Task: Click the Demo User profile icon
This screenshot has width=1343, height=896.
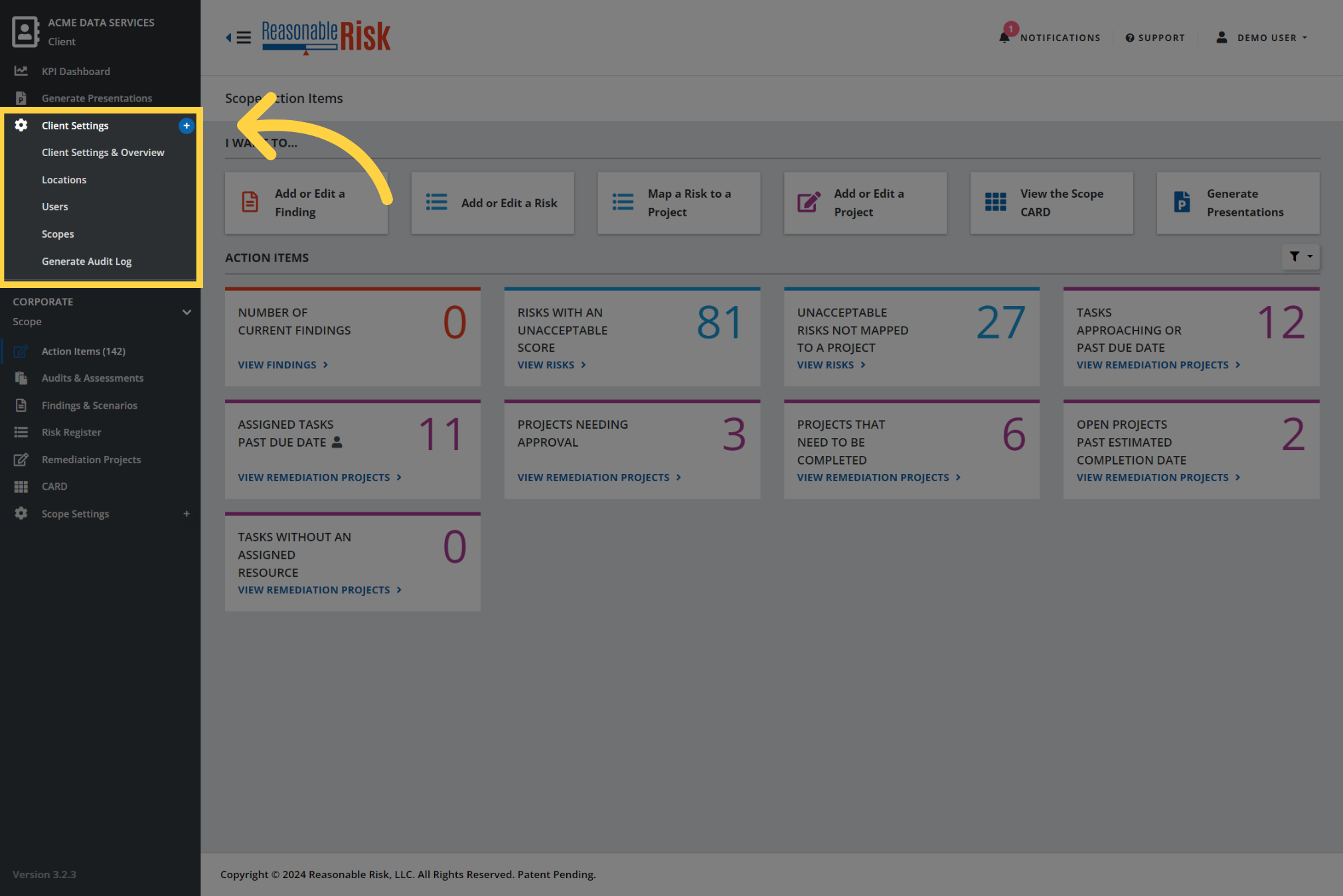Action: tap(1222, 37)
